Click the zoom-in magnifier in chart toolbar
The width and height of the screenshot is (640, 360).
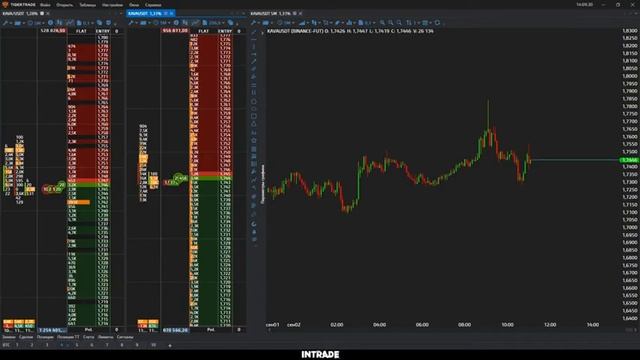point(382,23)
